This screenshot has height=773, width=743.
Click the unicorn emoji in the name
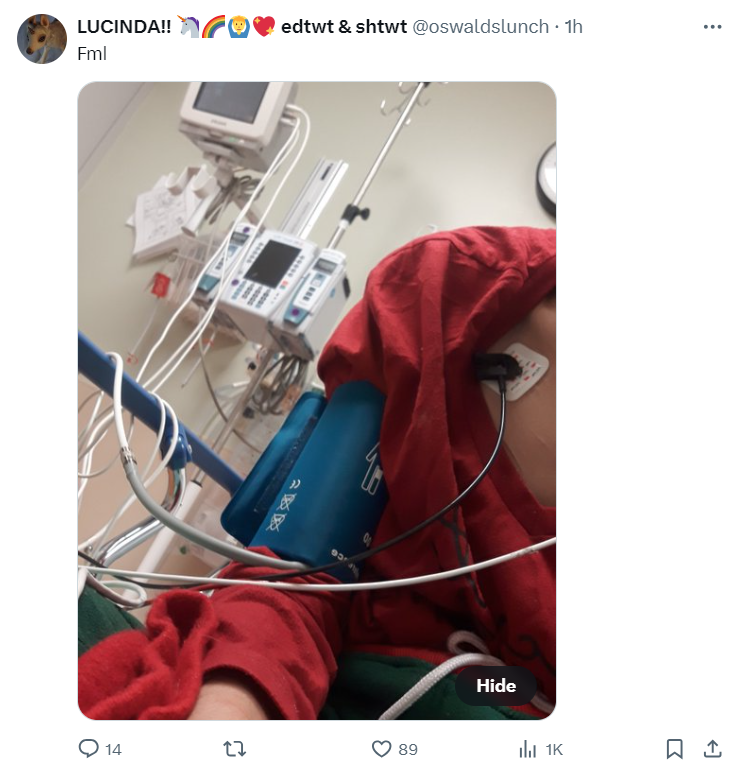point(188,27)
